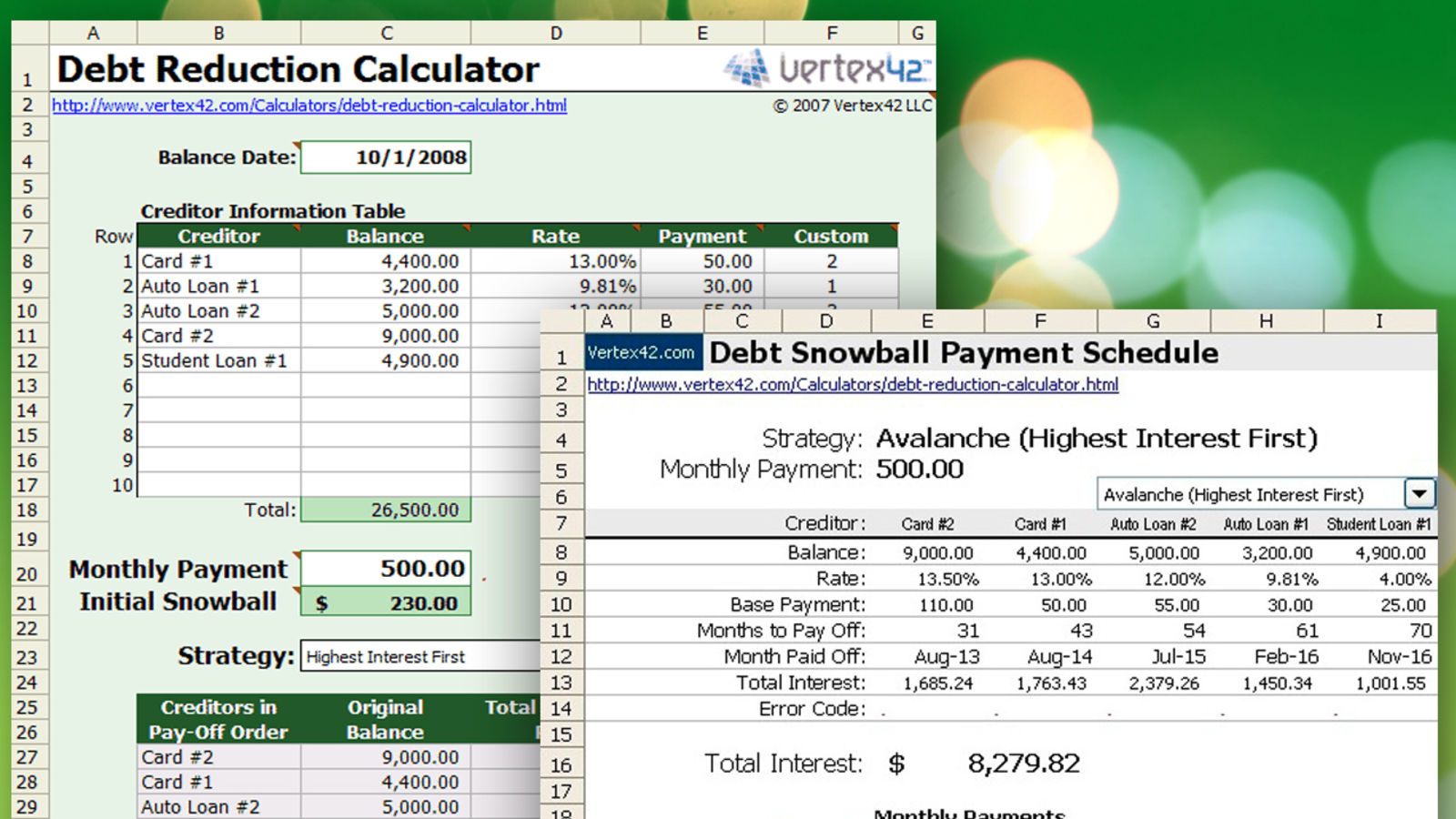Screen dimensions: 1456x819
Task: Click the Monthly Payment 500.00 input cell
Action: pos(386,569)
